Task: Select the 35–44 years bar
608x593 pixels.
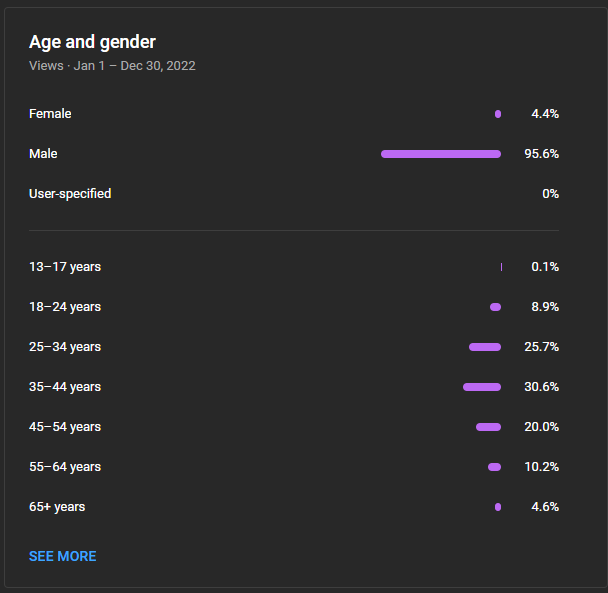Action: (482, 387)
